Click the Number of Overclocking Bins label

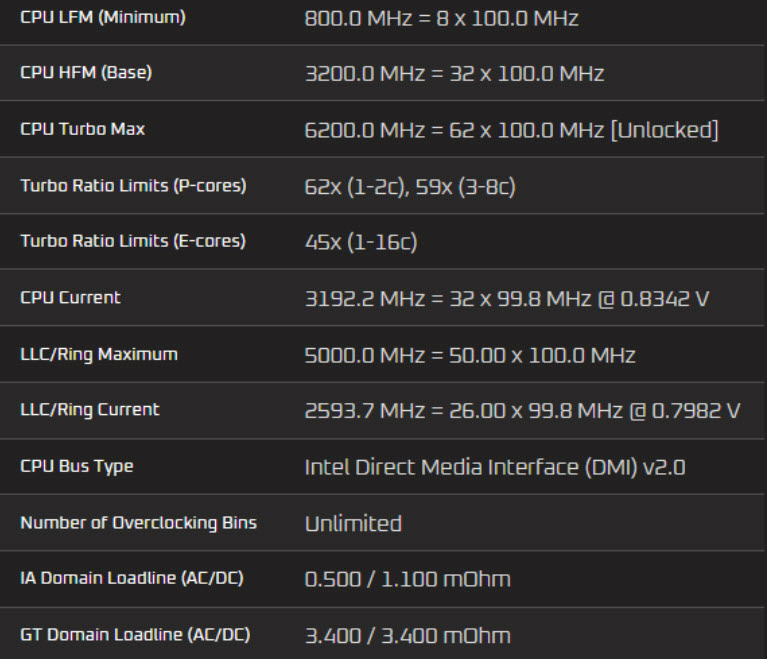coord(138,522)
